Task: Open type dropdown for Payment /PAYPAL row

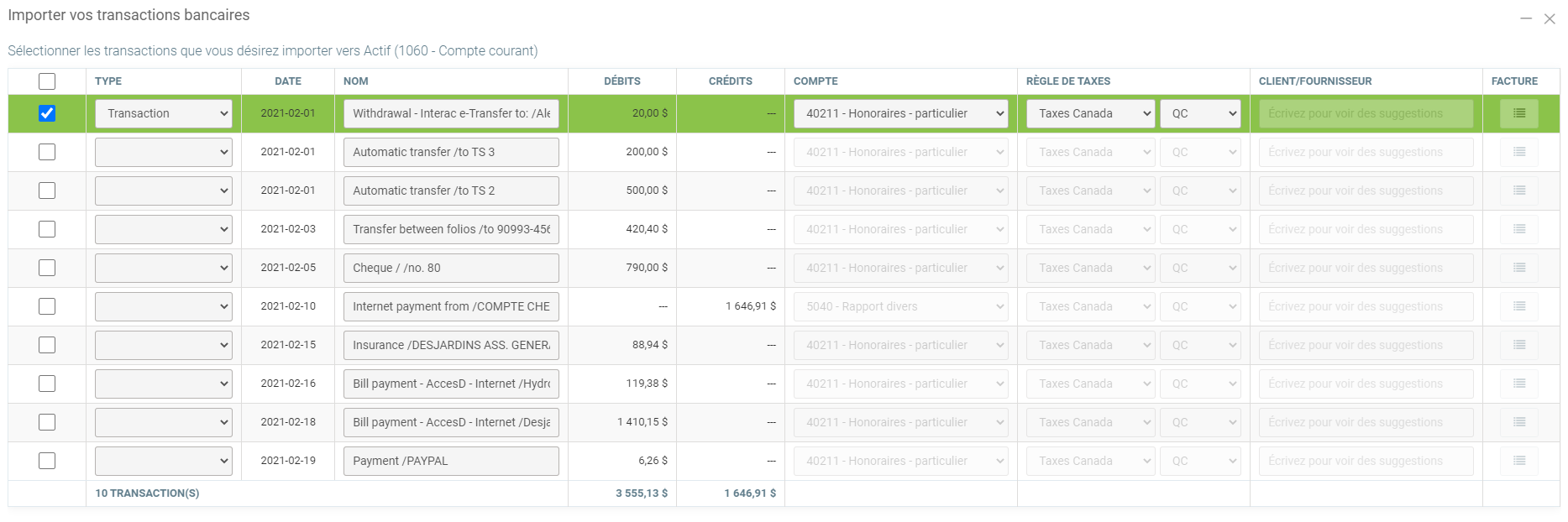Action: [x=163, y=461]
